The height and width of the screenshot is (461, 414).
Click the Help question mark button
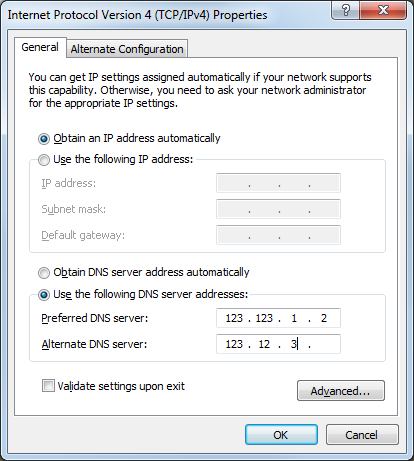point(346,10)
